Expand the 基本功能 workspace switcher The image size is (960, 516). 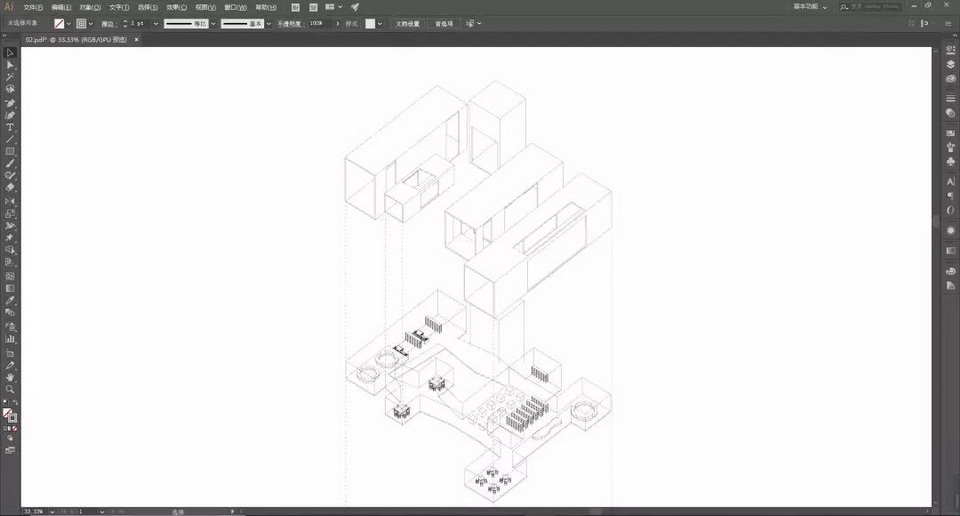point(810,7)
